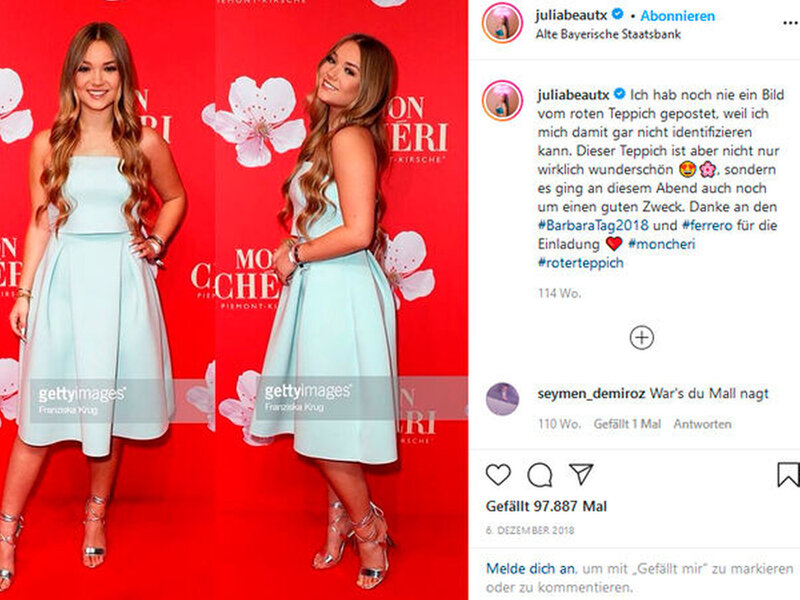Open the #moncheri hashtag link

[662, 244]
